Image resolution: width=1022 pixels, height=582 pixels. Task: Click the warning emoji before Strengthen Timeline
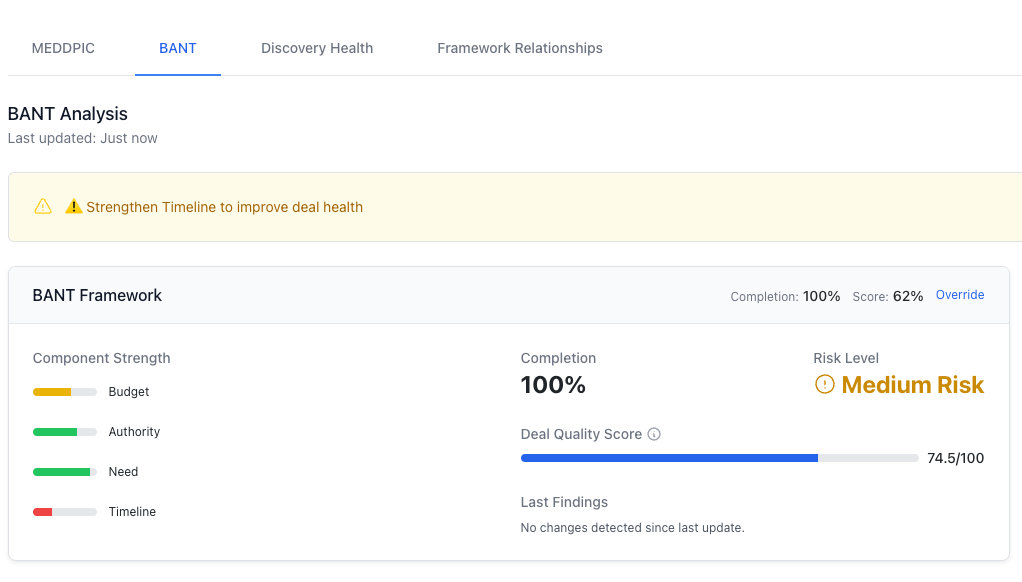pos(74,207)
